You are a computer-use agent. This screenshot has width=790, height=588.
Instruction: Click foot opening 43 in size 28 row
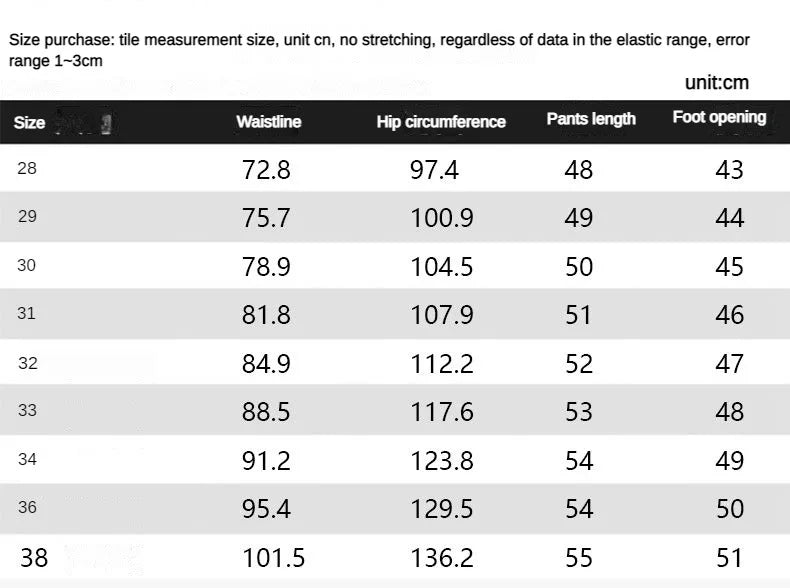[730, 170]
